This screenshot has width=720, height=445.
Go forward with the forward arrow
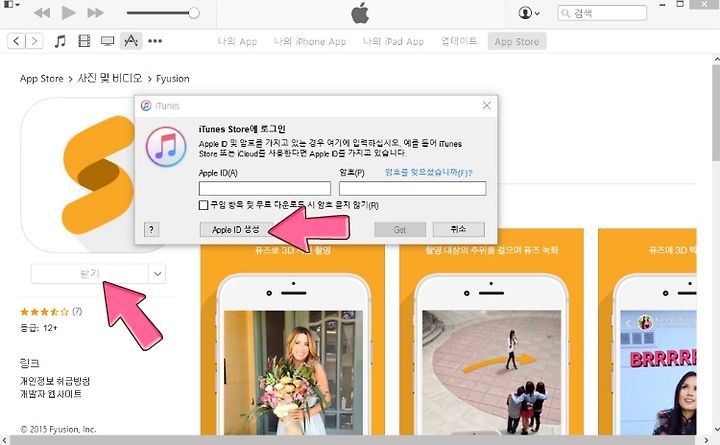tap(34, 41)
